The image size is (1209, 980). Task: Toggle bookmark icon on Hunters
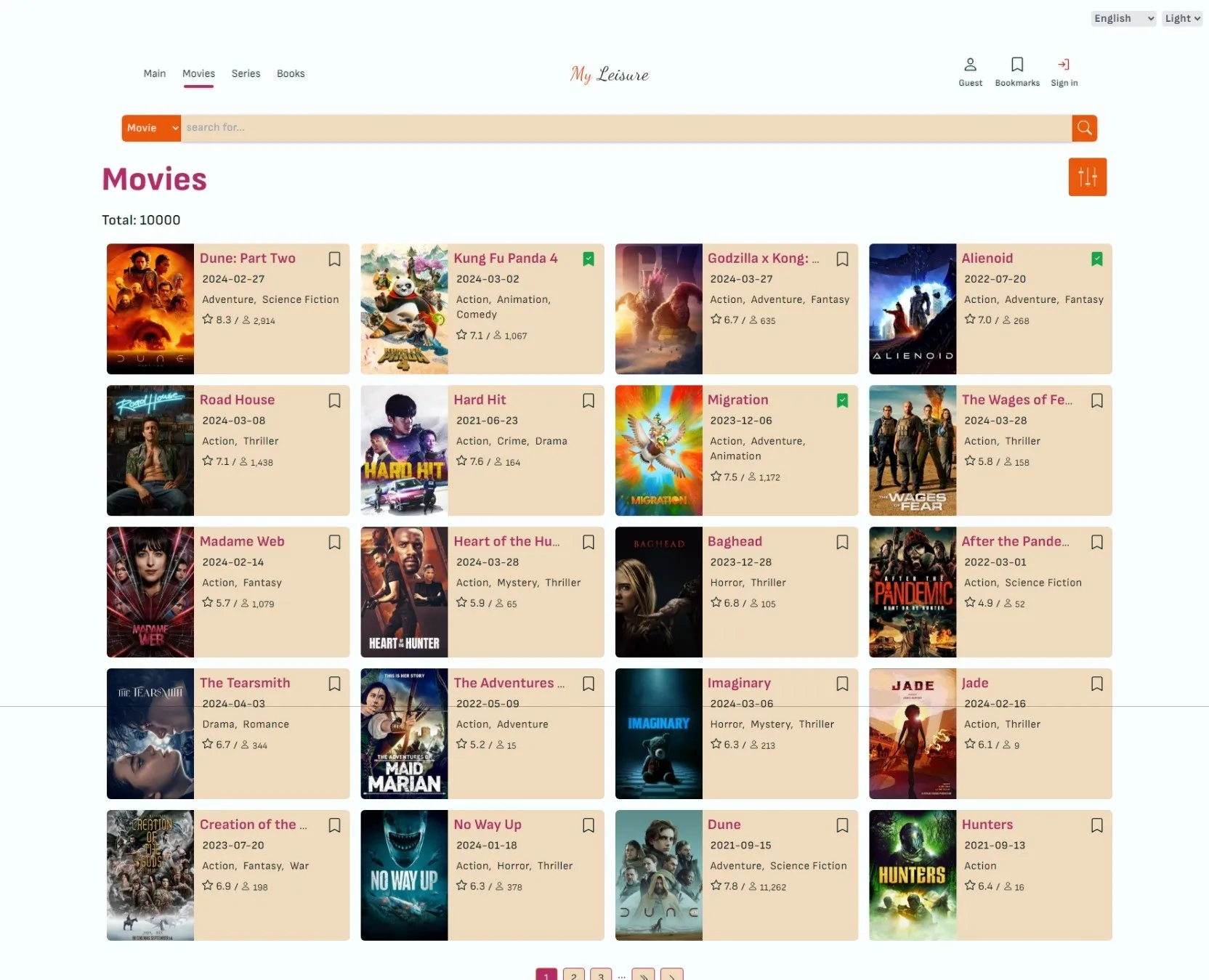click(x=1096, y=825)
